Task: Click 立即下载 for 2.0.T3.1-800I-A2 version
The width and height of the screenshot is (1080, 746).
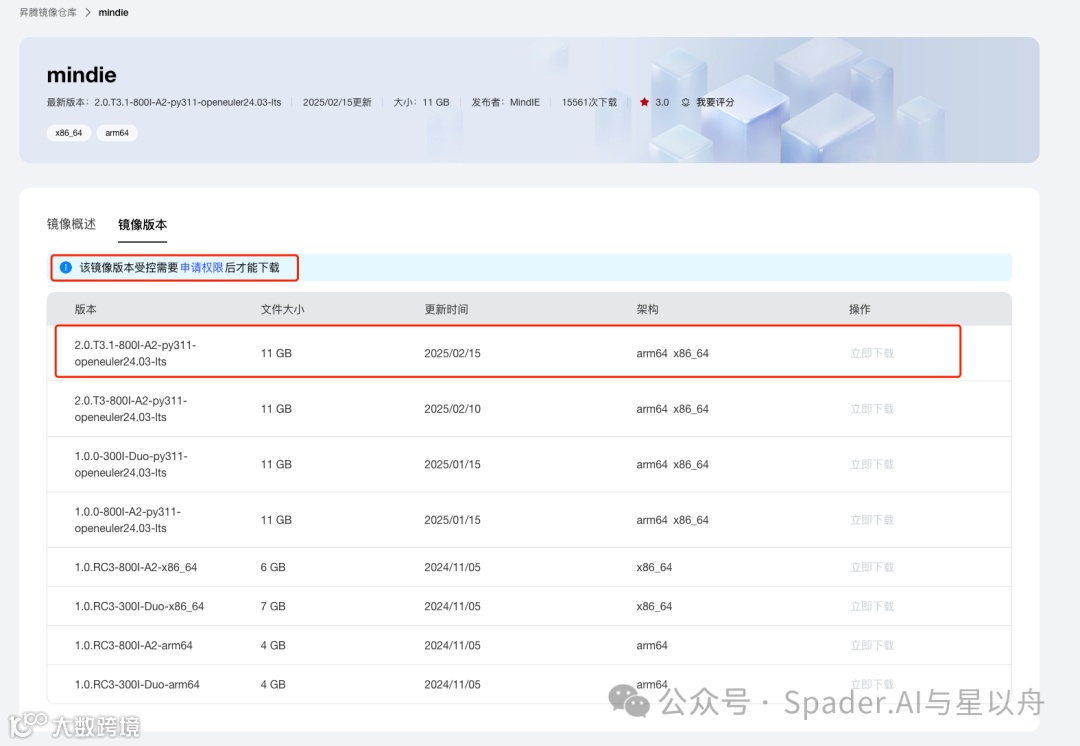Action: point(872,353)
